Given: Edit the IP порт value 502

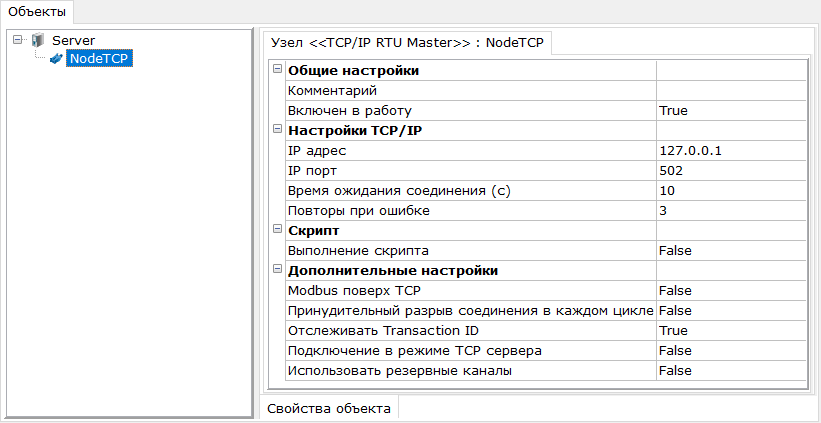Looking at the screenshot, I should tap(731, 171).
